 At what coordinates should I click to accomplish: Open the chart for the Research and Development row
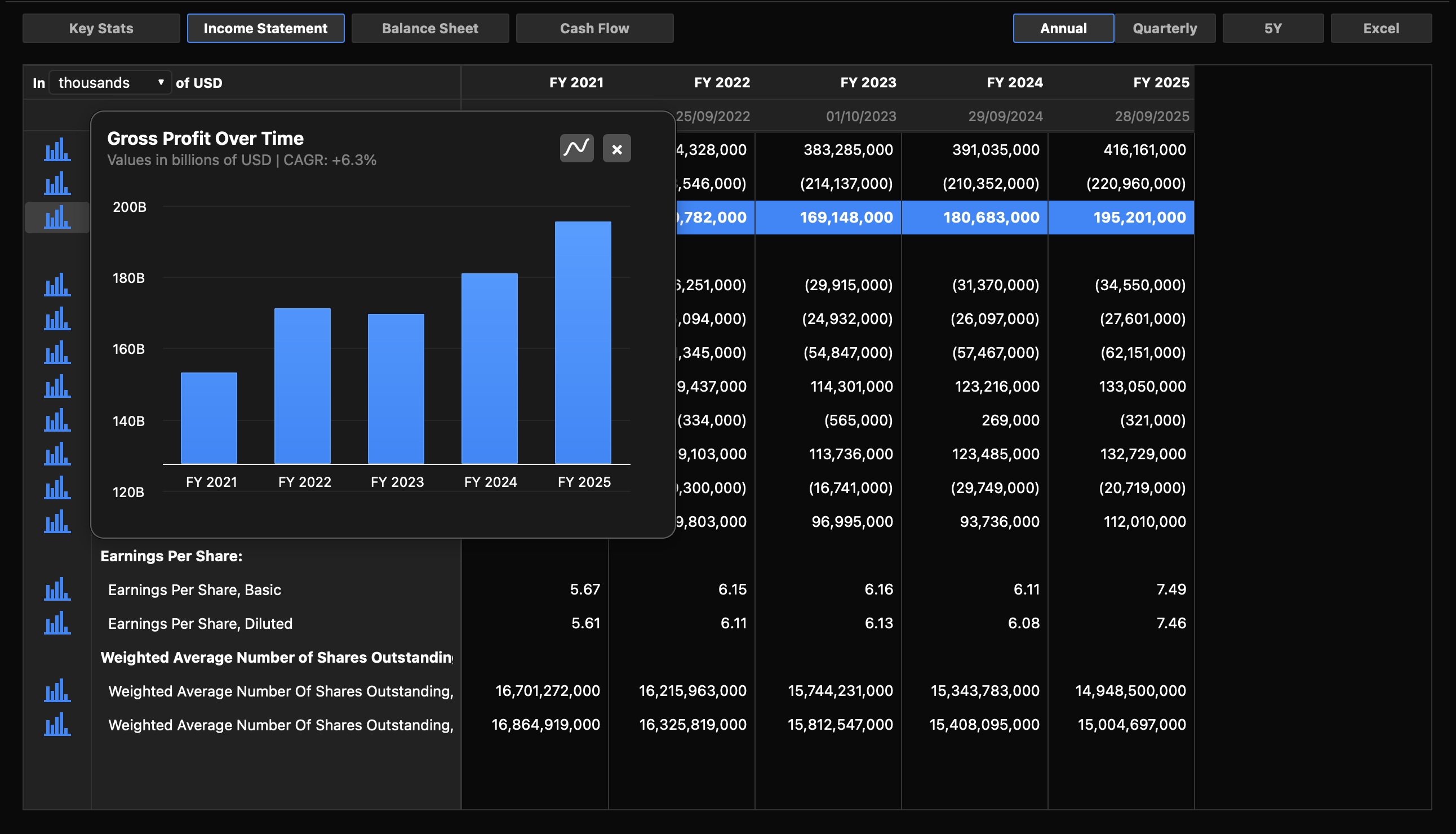pyautogui.click(x=57, y=285)
